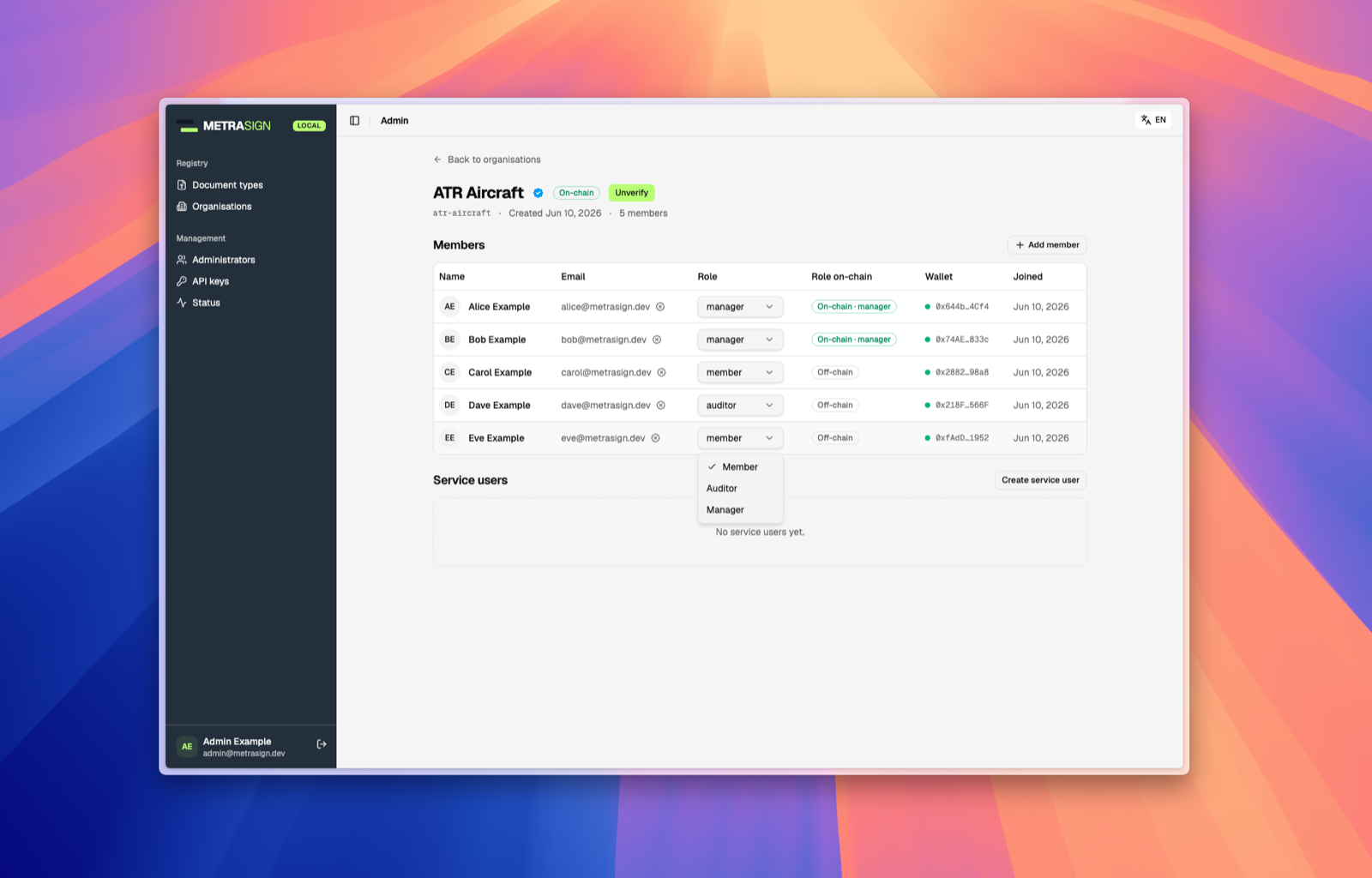Click the logout icon beside Admin Example

pos(322,744)
